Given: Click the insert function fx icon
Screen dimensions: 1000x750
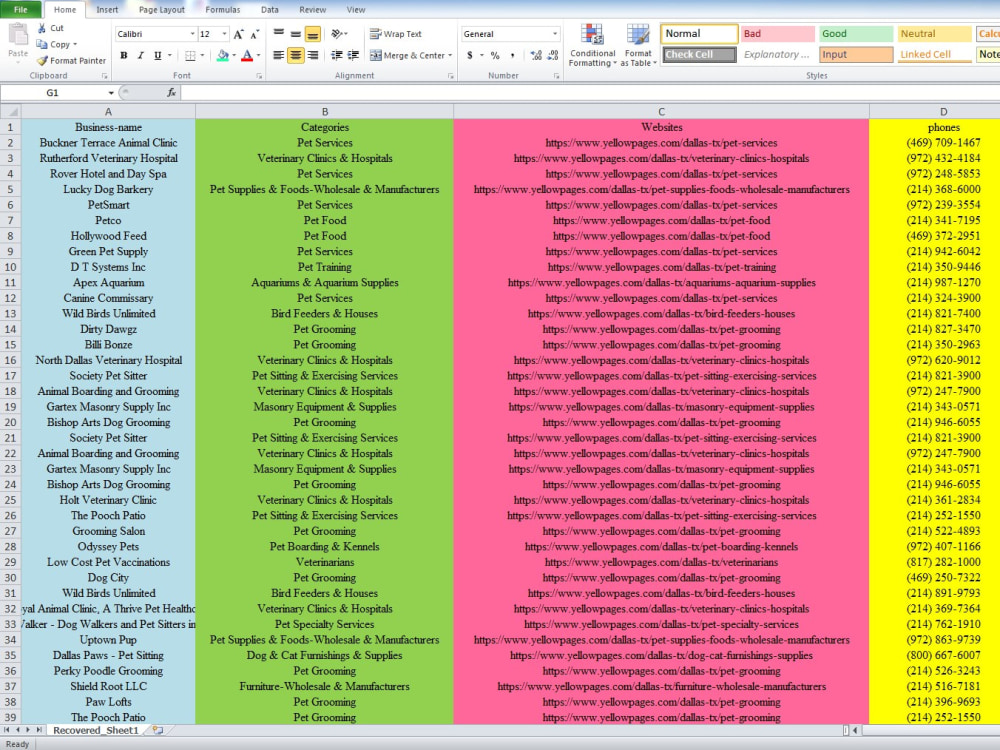Looking at the screenshot, I should (171, 92).
